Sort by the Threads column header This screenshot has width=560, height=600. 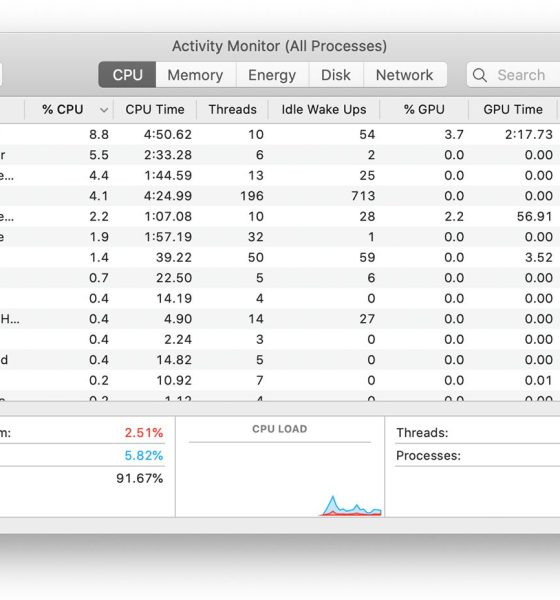(x=233, y=110)
